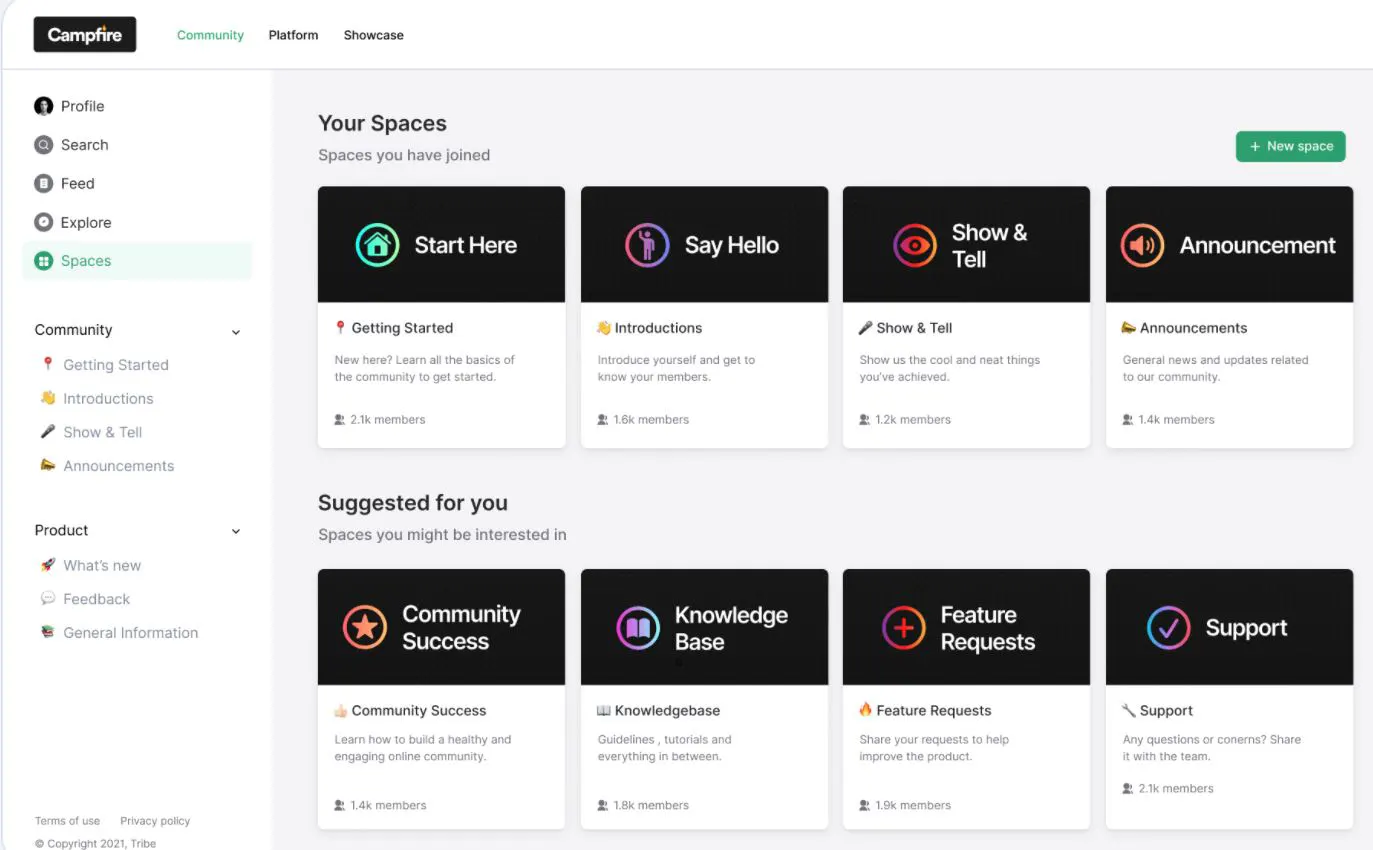Viewport: 1373px width, 850px height.
Task: Click the books icon beside General Information
Action: click(x=47, y=632)
